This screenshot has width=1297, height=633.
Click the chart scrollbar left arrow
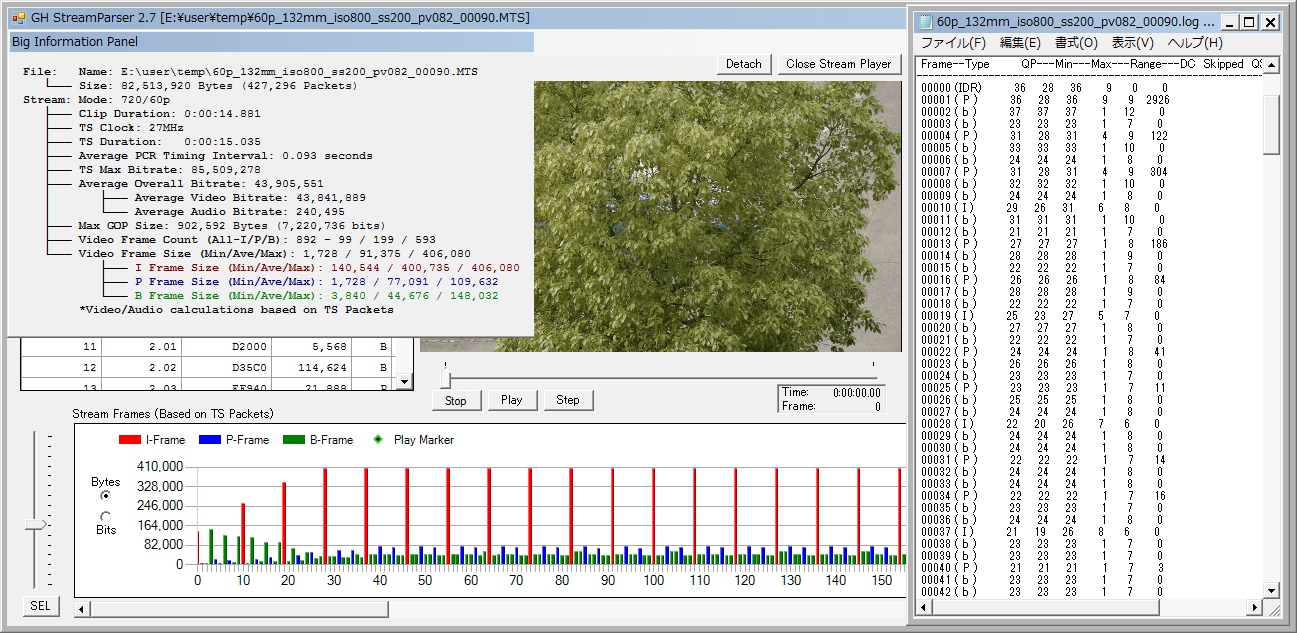click(x=82, y=608)
